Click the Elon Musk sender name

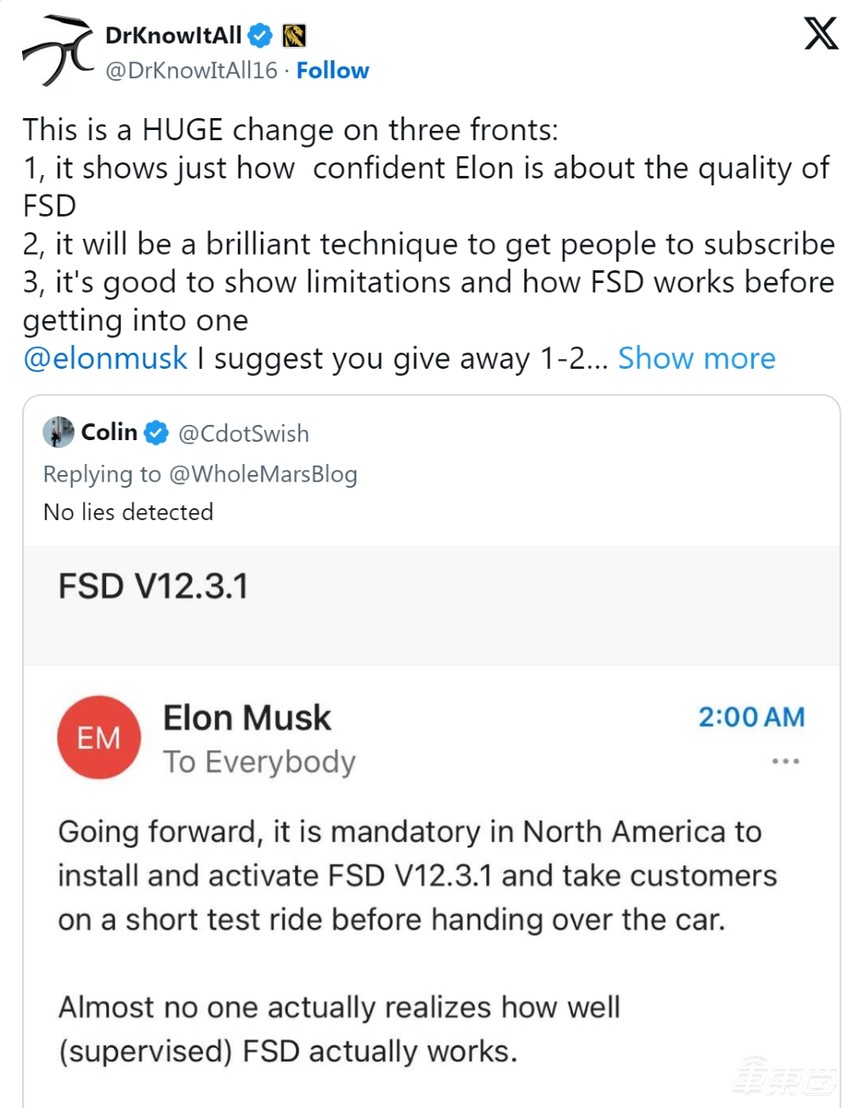246,717
